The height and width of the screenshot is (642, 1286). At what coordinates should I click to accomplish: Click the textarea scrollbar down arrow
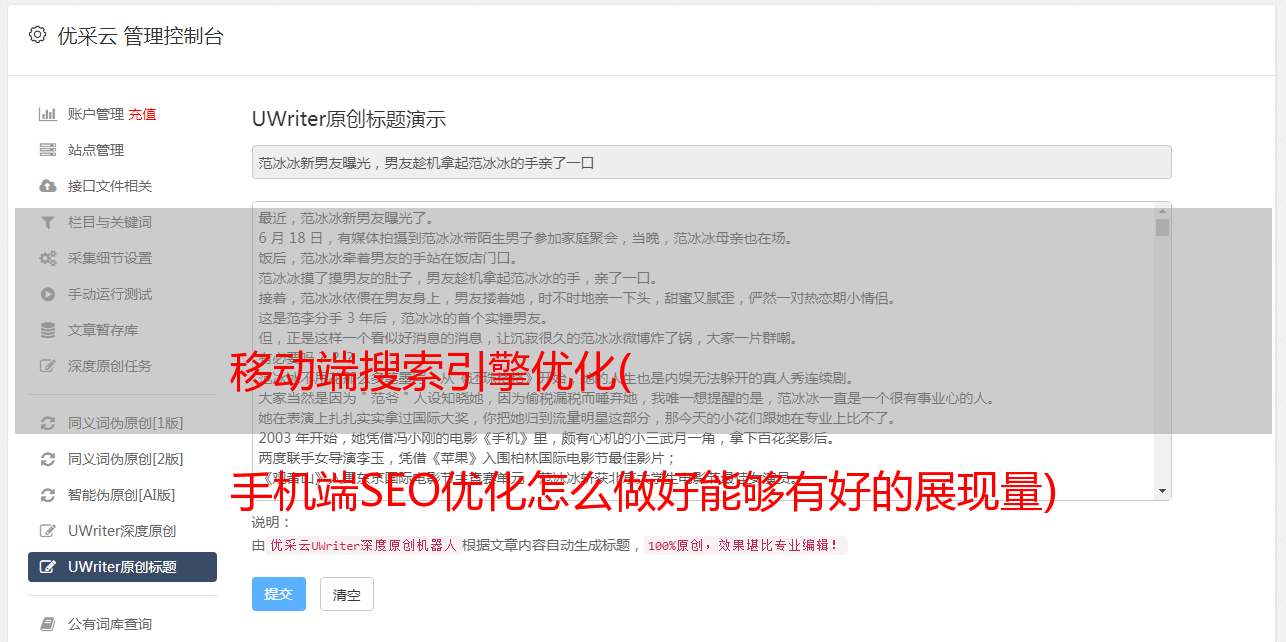coord(1162,491)
